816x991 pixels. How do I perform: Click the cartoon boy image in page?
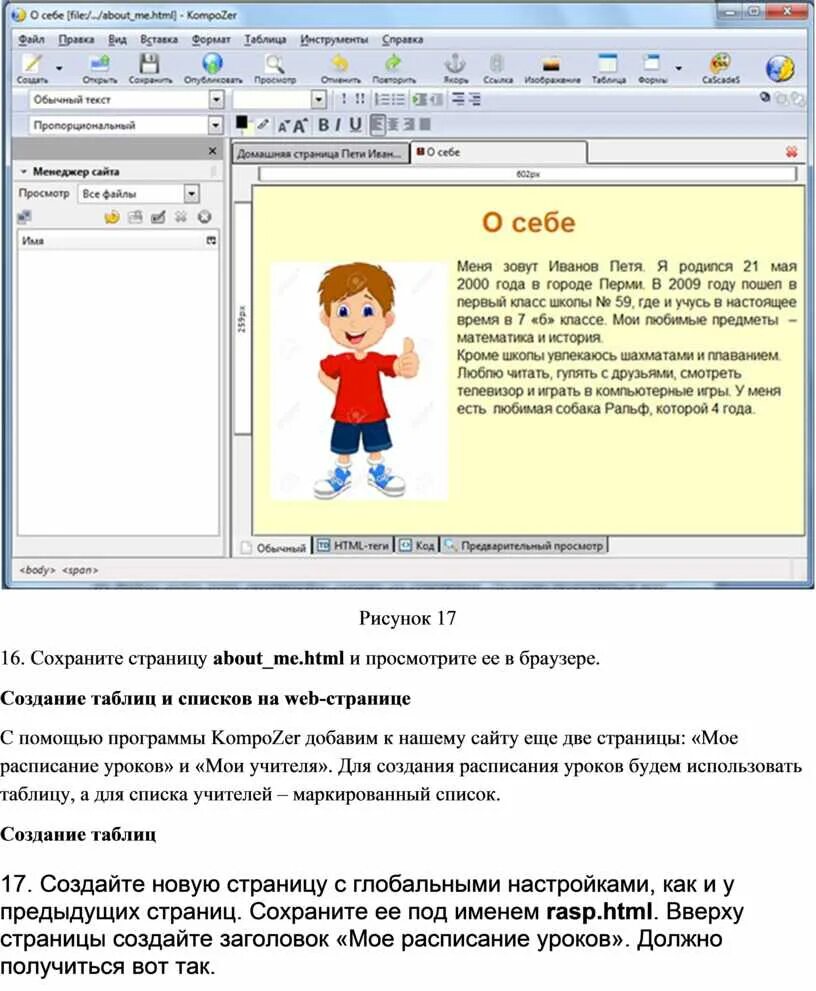(360, 382)
